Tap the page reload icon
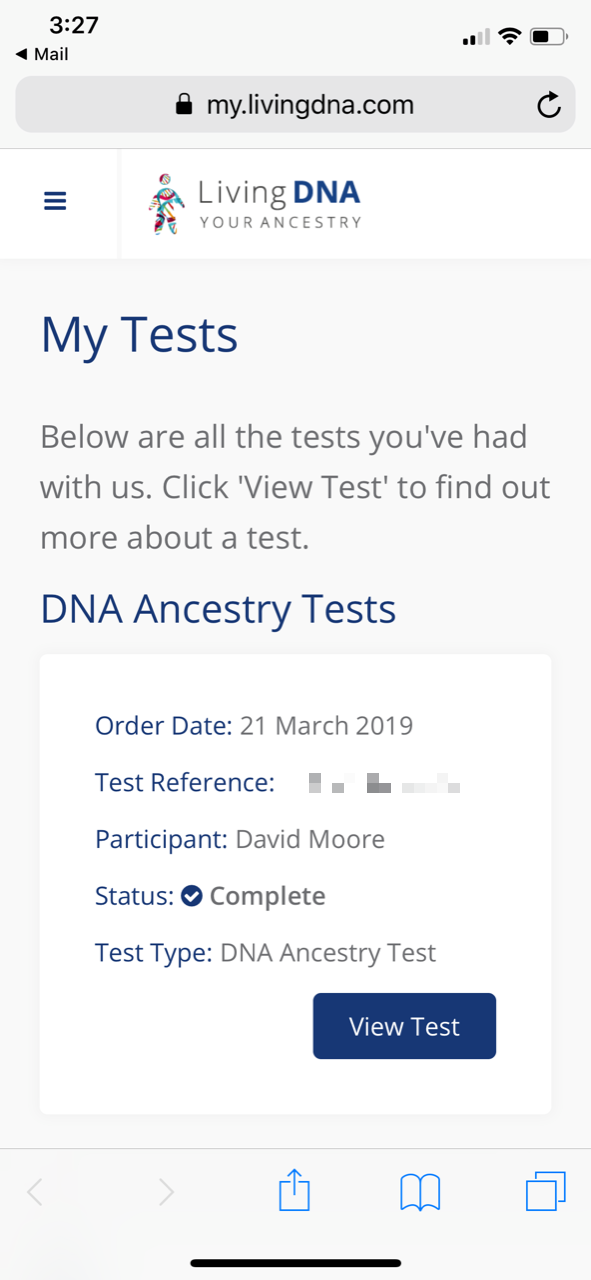 (x=549, y=104)
